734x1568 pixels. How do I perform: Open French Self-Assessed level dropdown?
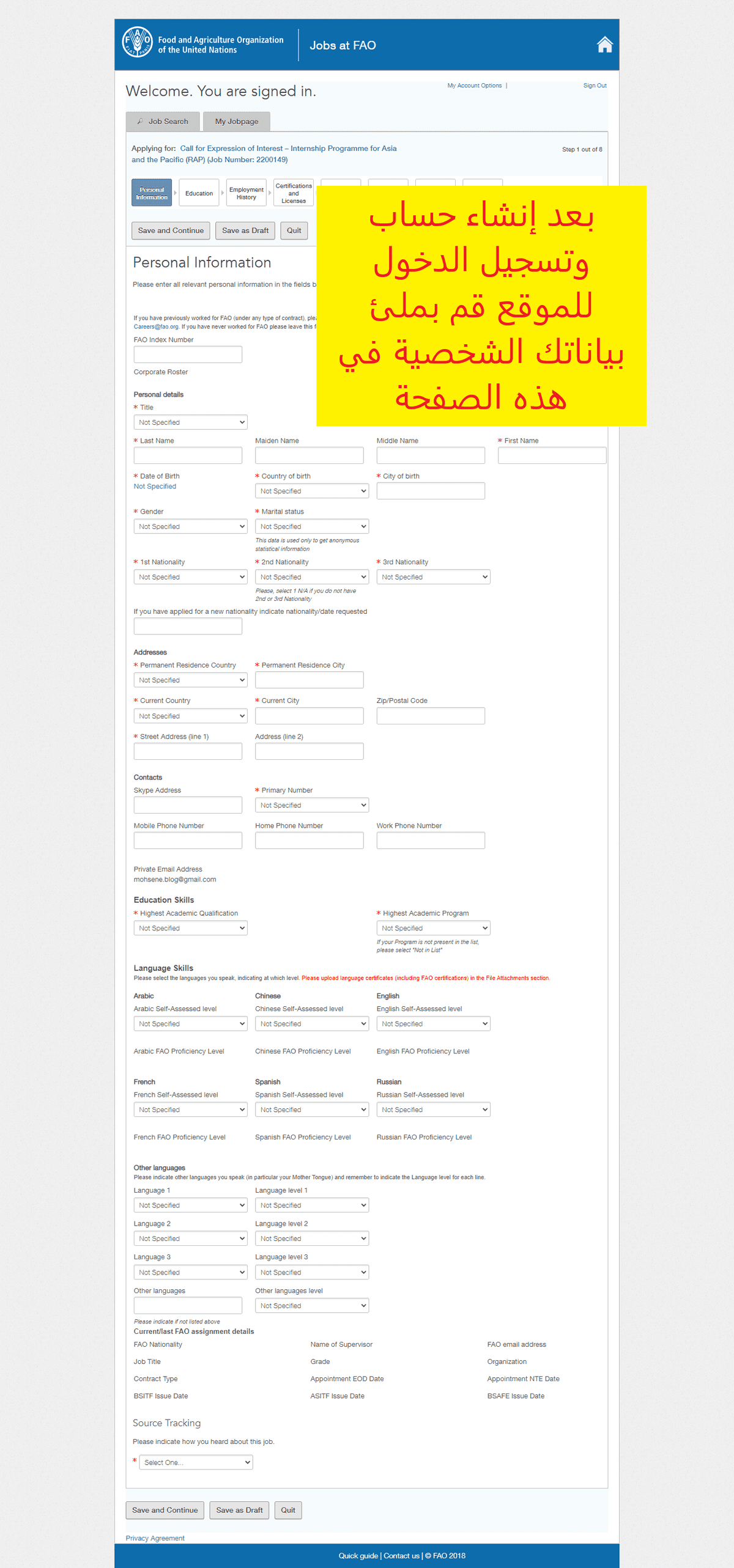(x=190, y=1110)
